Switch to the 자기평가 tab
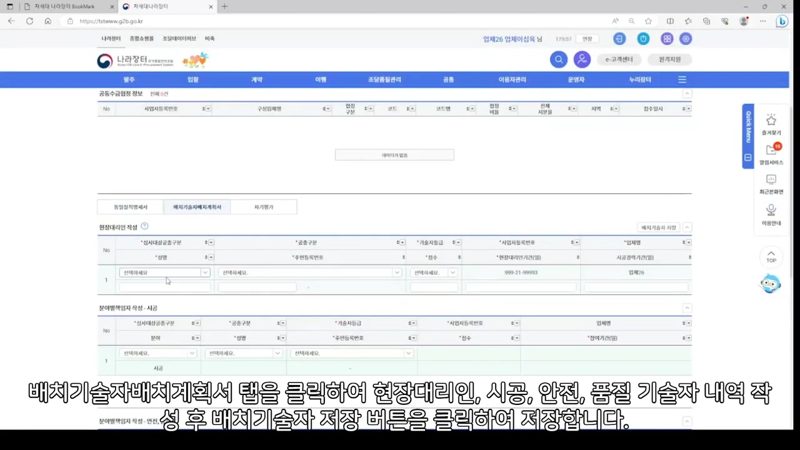This screenshot has height=450, width=800. click(x=264, y=207)
